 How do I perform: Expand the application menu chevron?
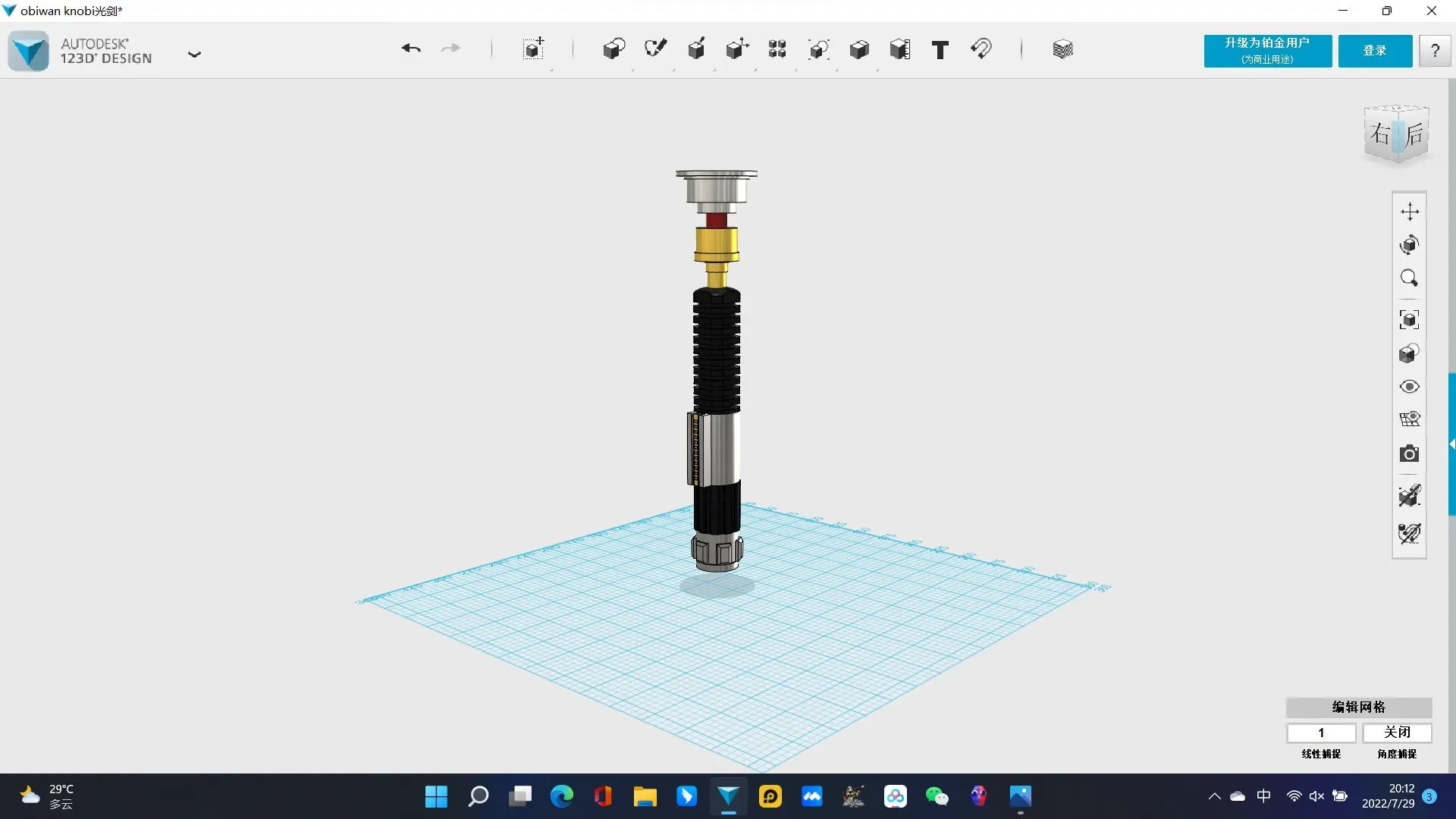pos(194,55)
